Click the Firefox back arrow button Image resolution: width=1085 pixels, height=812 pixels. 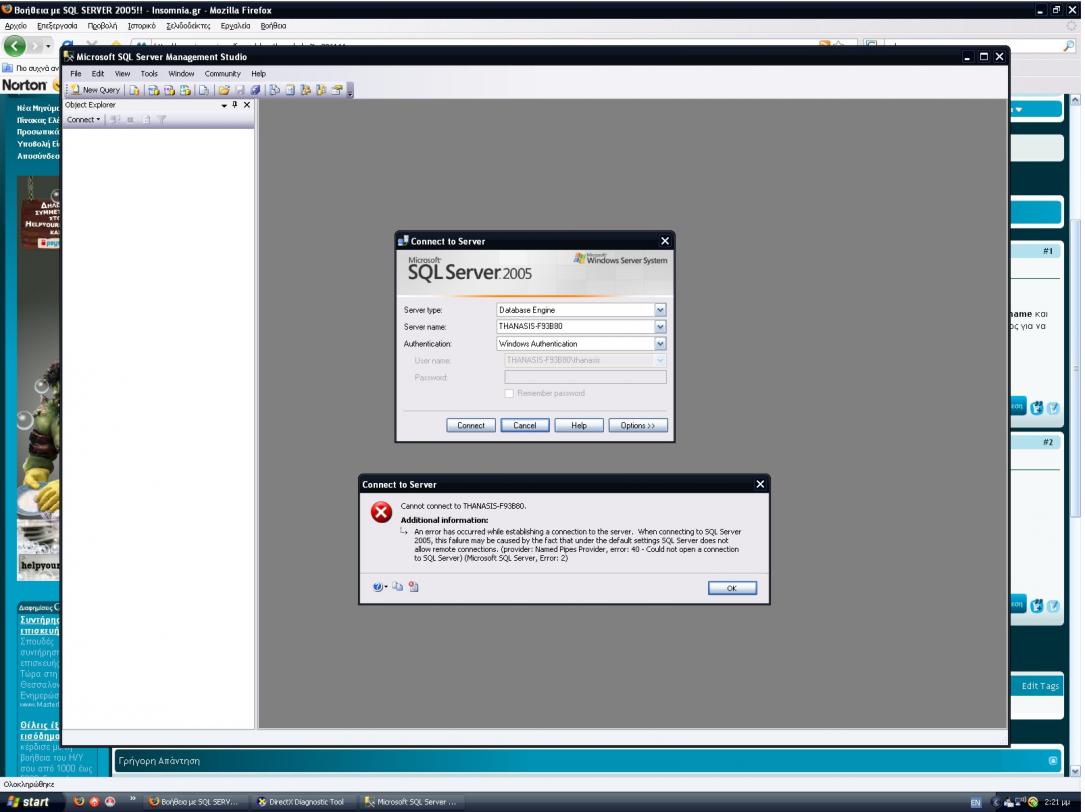point(15,46)
